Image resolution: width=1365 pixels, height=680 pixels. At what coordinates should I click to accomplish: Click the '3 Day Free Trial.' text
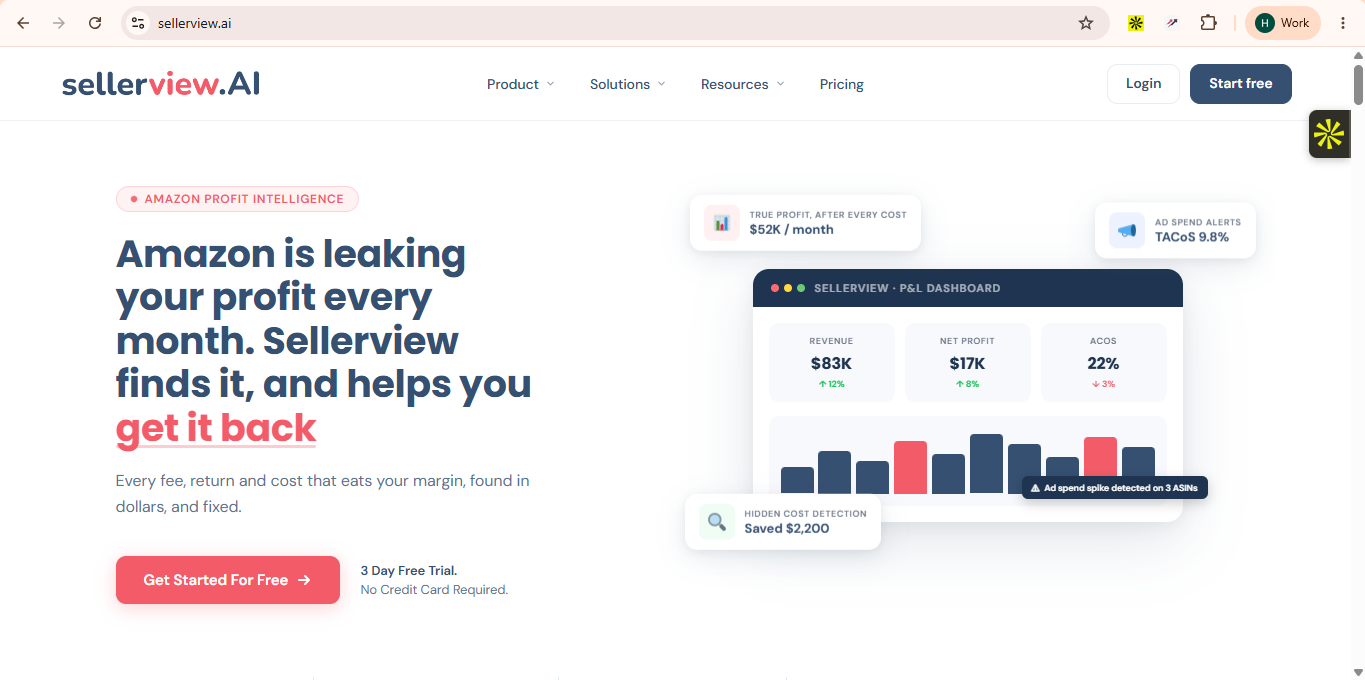(x=409, y=571)
